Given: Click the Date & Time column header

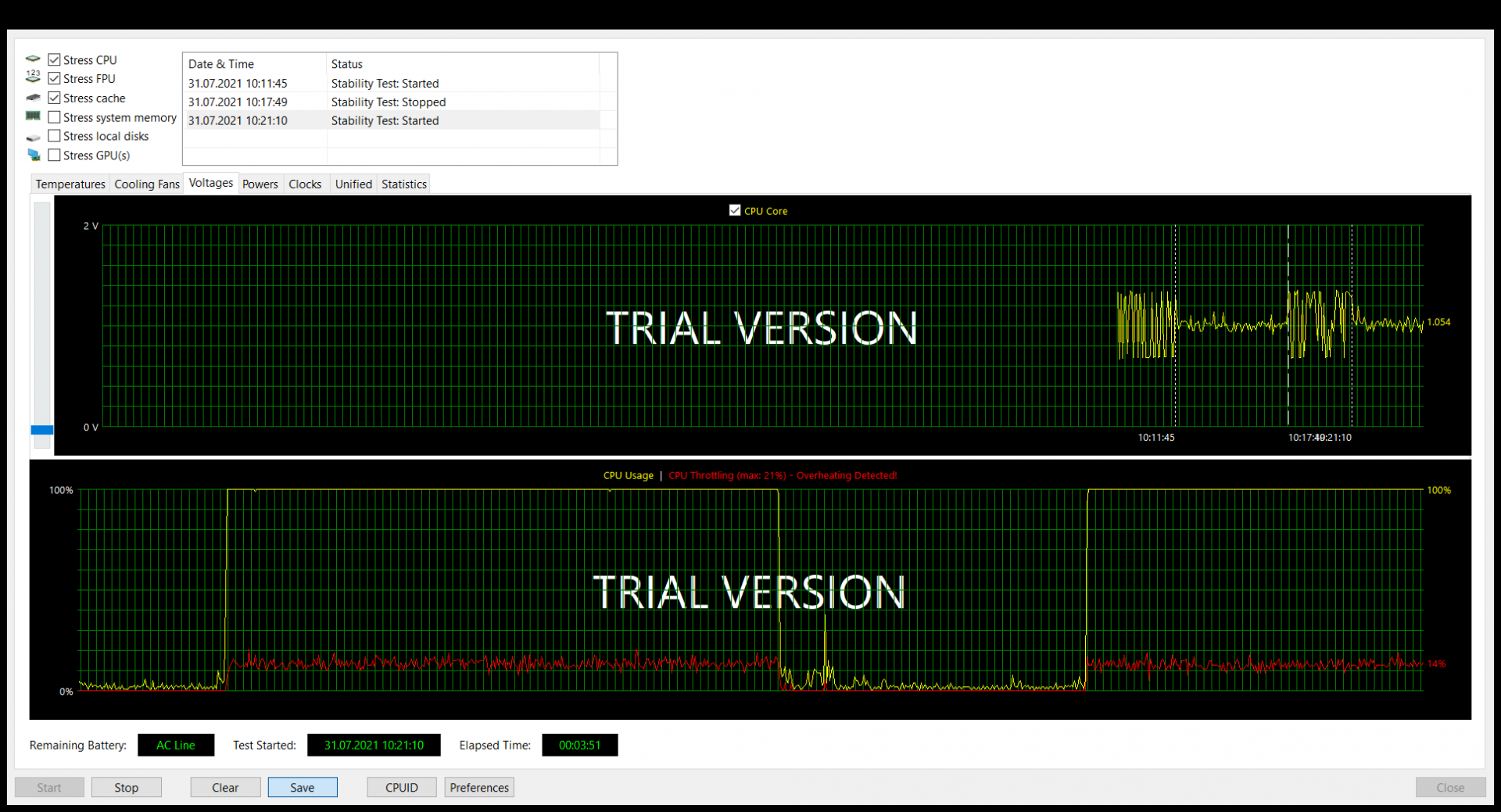Looking at the screenshot, I should (254, 63).
